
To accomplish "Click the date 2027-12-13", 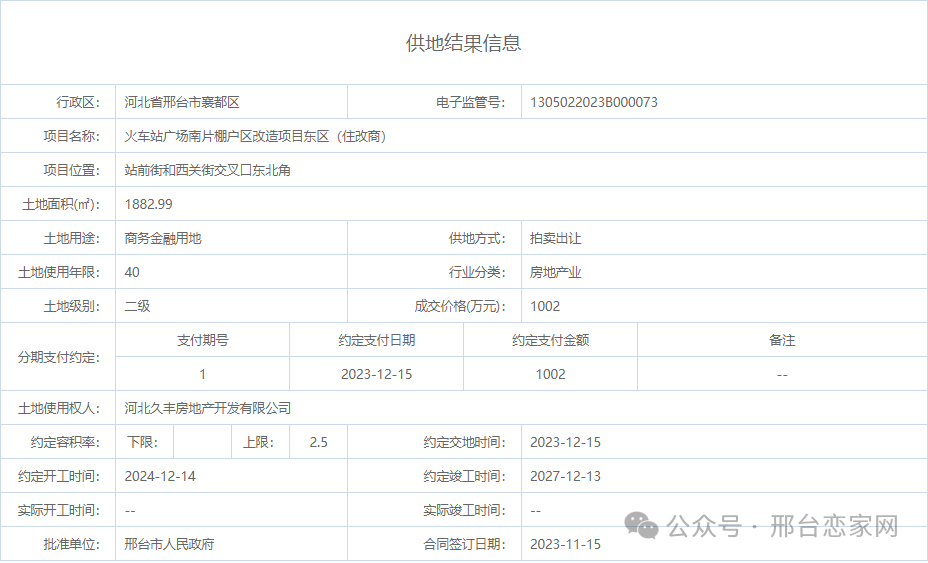I will [x=565, y=477].
